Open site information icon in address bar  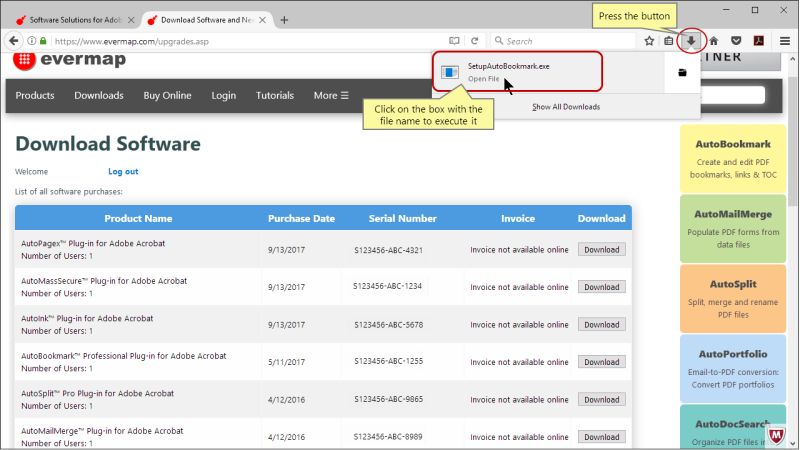(x=32, y=41)
